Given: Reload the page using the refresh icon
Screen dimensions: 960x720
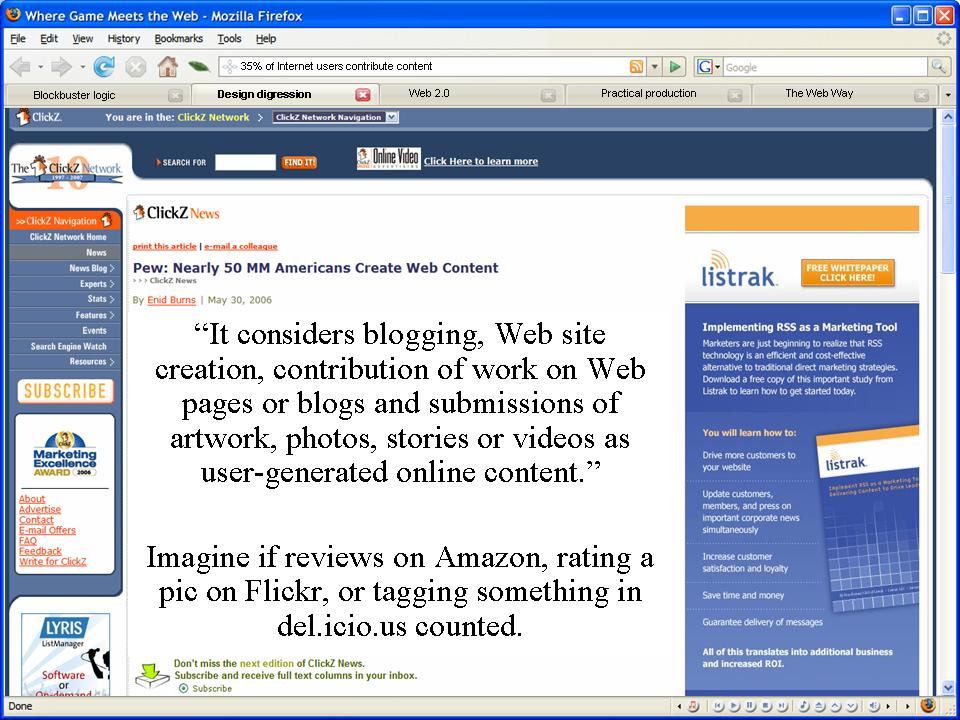Looking at the screenshot, I should pyautogui.click(x=104, y=67).
